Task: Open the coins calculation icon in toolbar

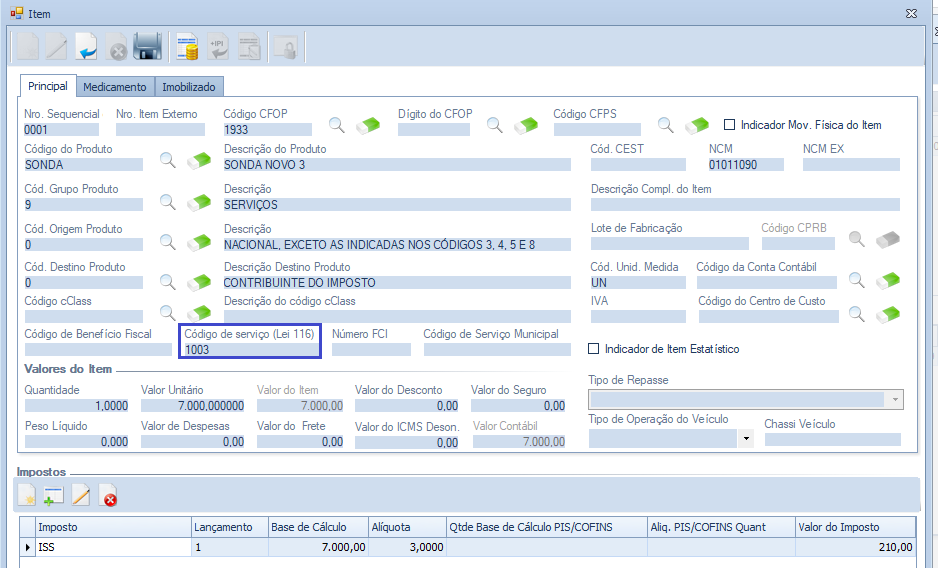Action: 187,47
